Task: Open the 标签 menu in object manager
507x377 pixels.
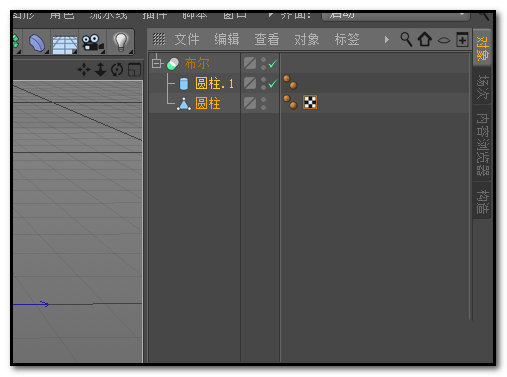Action: click(x=347, y=39)
